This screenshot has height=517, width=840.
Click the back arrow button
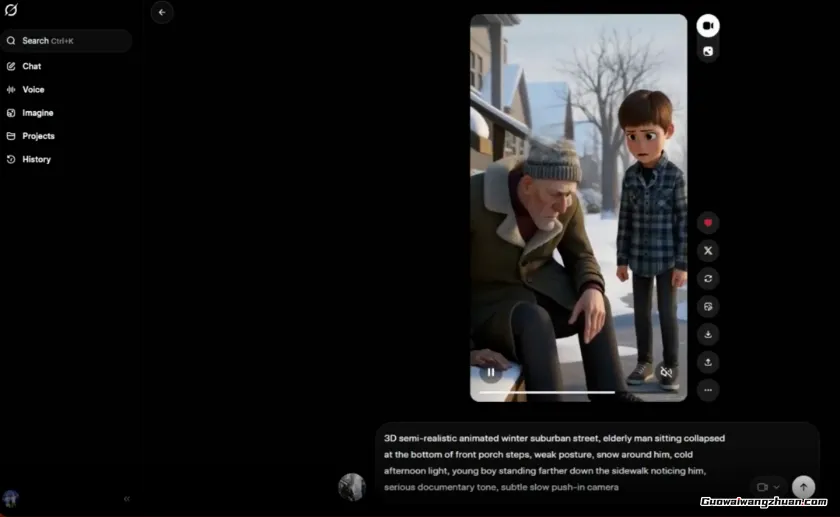tap(162, 12)
